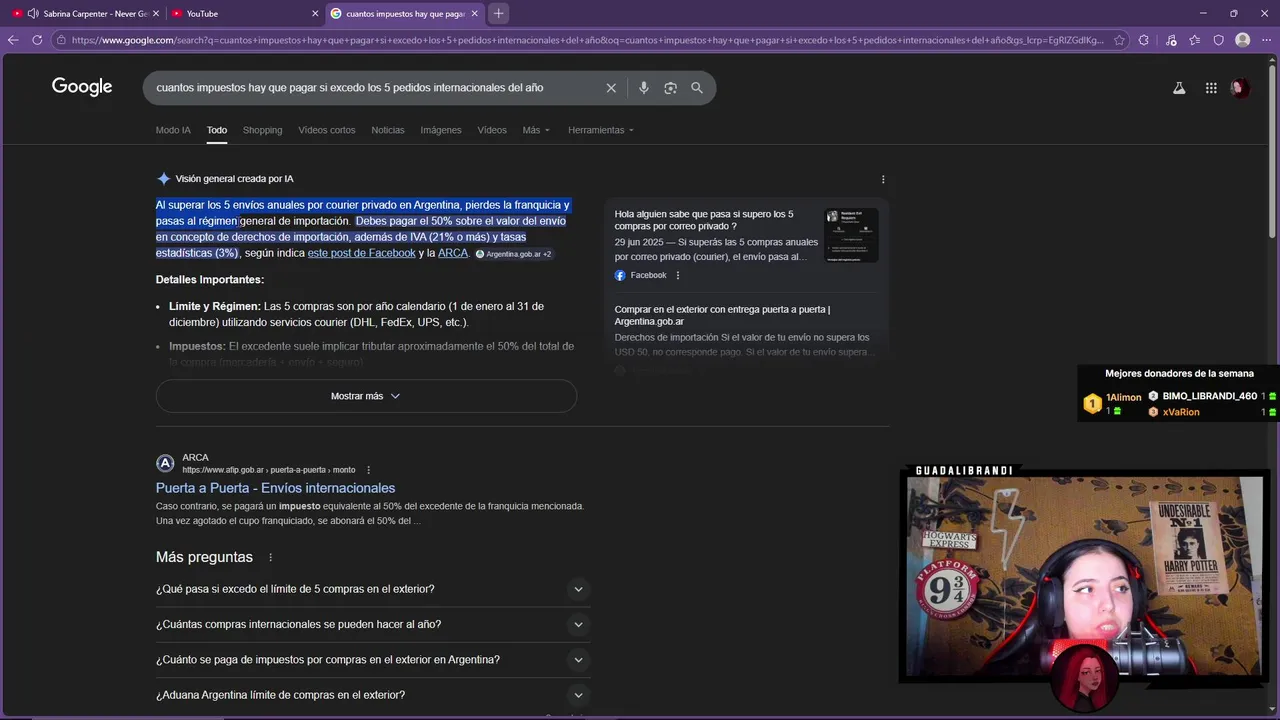Open the Videos search tab

tap(492, 130)
